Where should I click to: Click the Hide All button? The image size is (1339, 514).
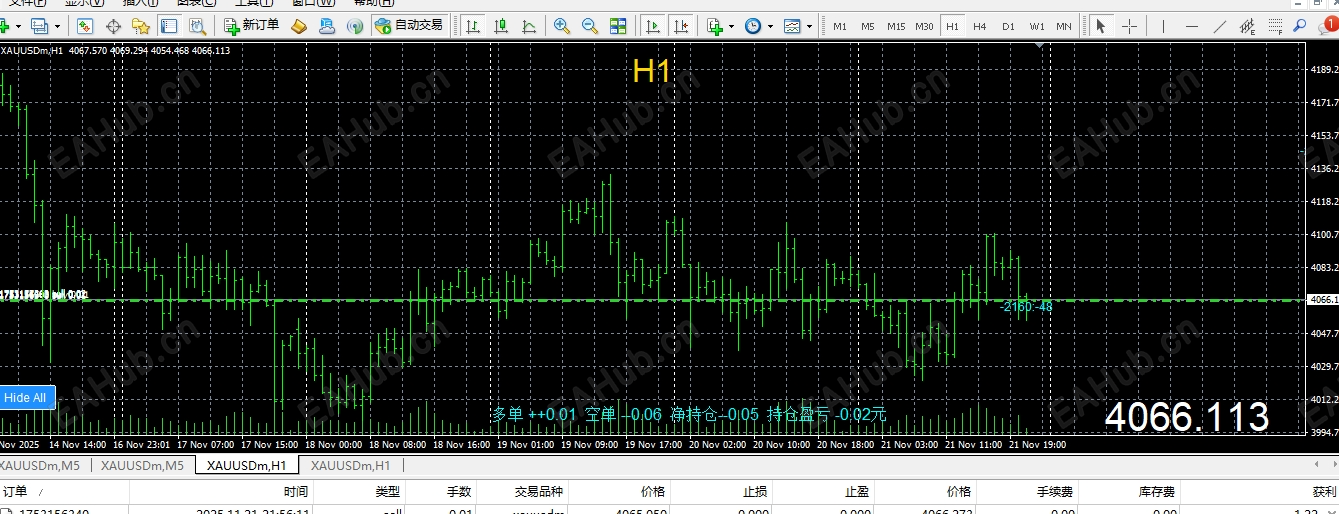[x=25, y=397]
